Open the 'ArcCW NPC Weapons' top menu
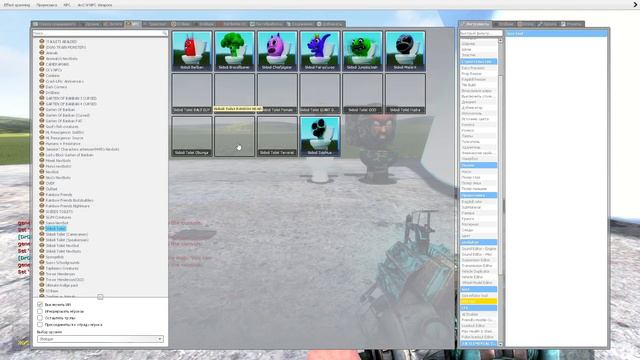The image size is (640, 360). 95,5
